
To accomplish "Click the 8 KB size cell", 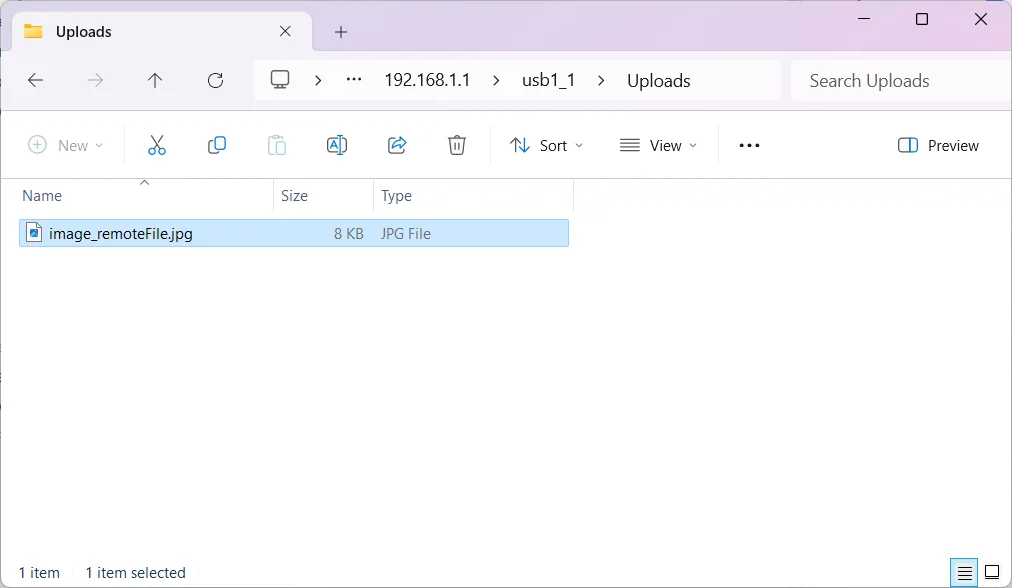I will coord(349,234).
